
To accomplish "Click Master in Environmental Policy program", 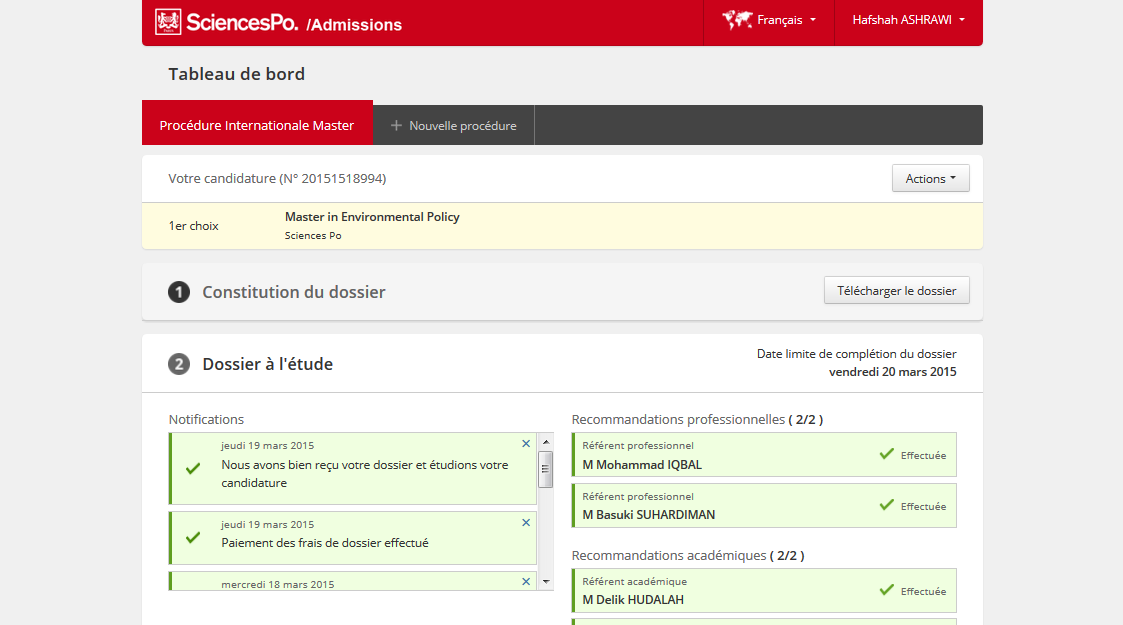I will pos(372,217).
